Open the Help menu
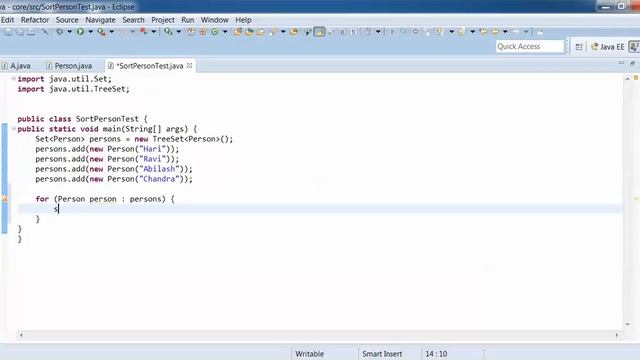 click(x=243, y=20)
